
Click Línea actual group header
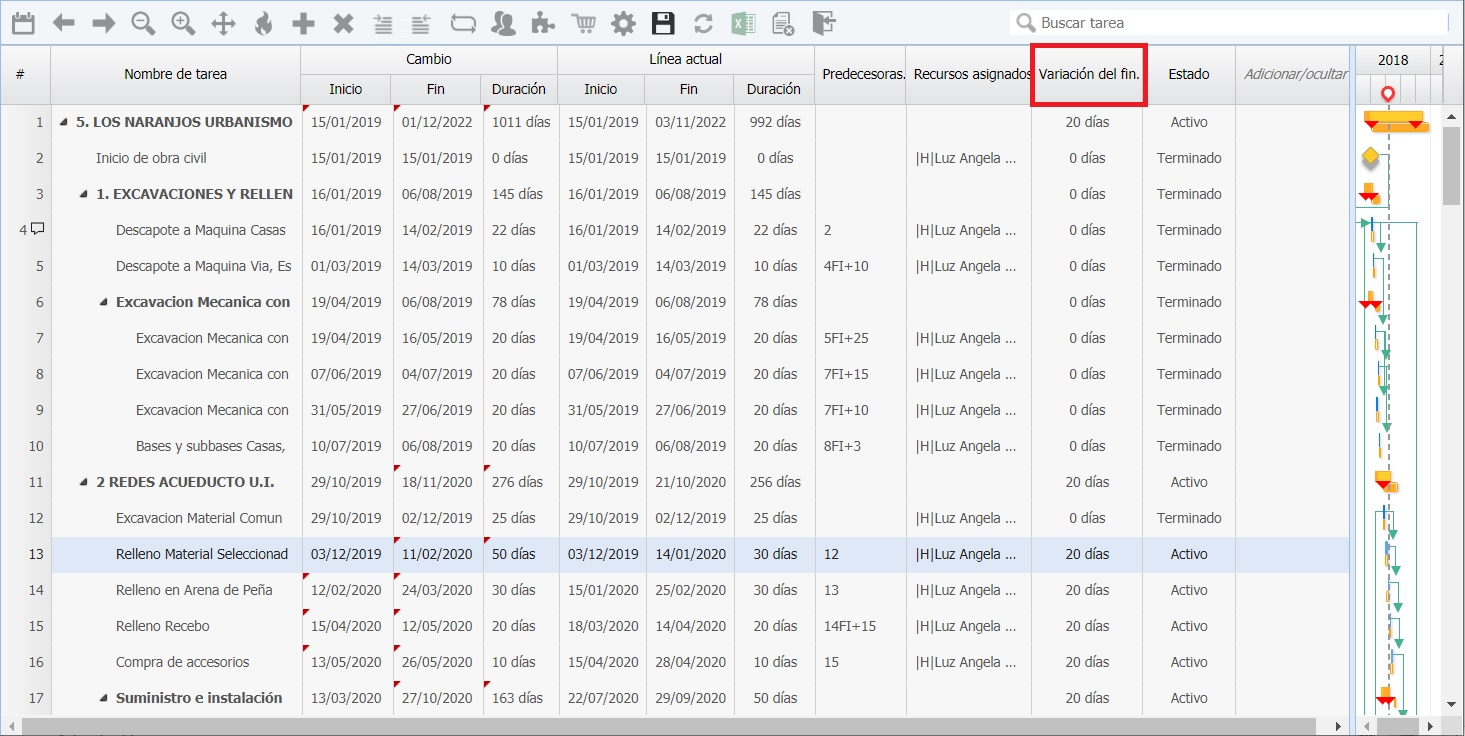click(x=685, y=59)
